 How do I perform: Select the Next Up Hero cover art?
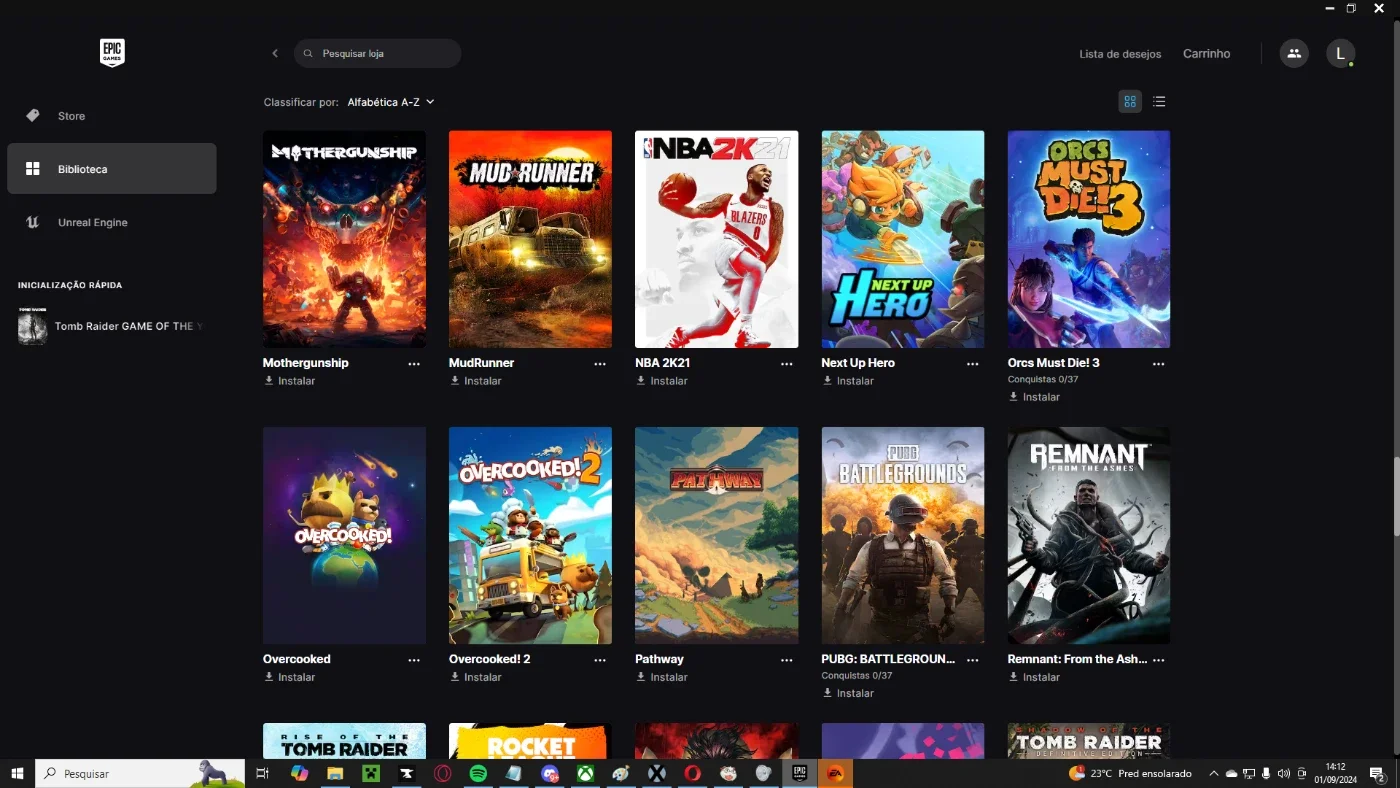903,239
